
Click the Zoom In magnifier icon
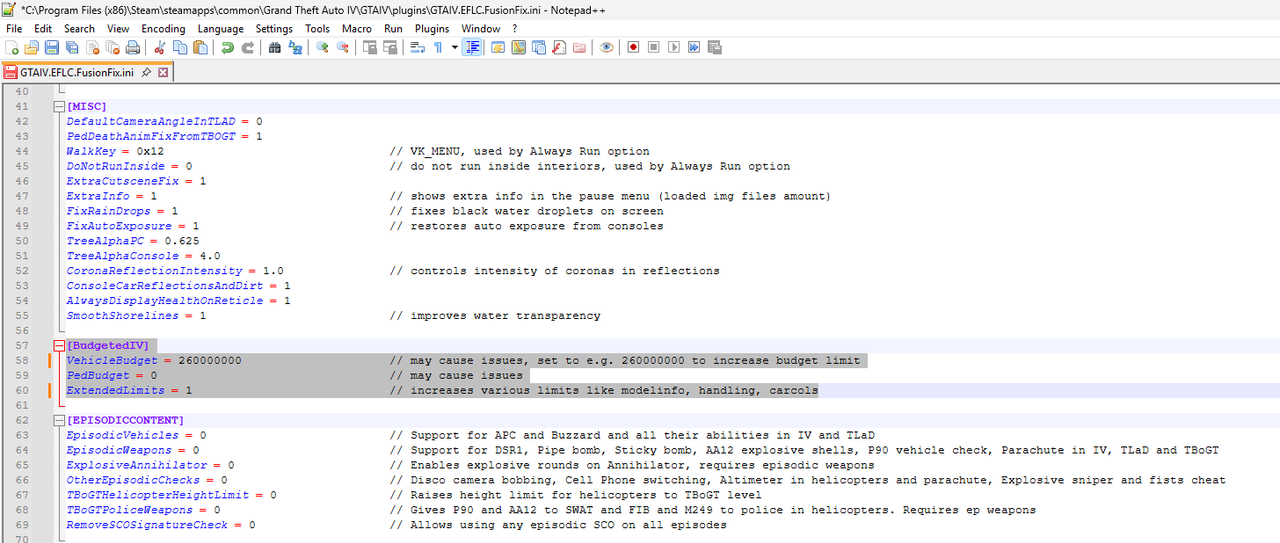322,47
